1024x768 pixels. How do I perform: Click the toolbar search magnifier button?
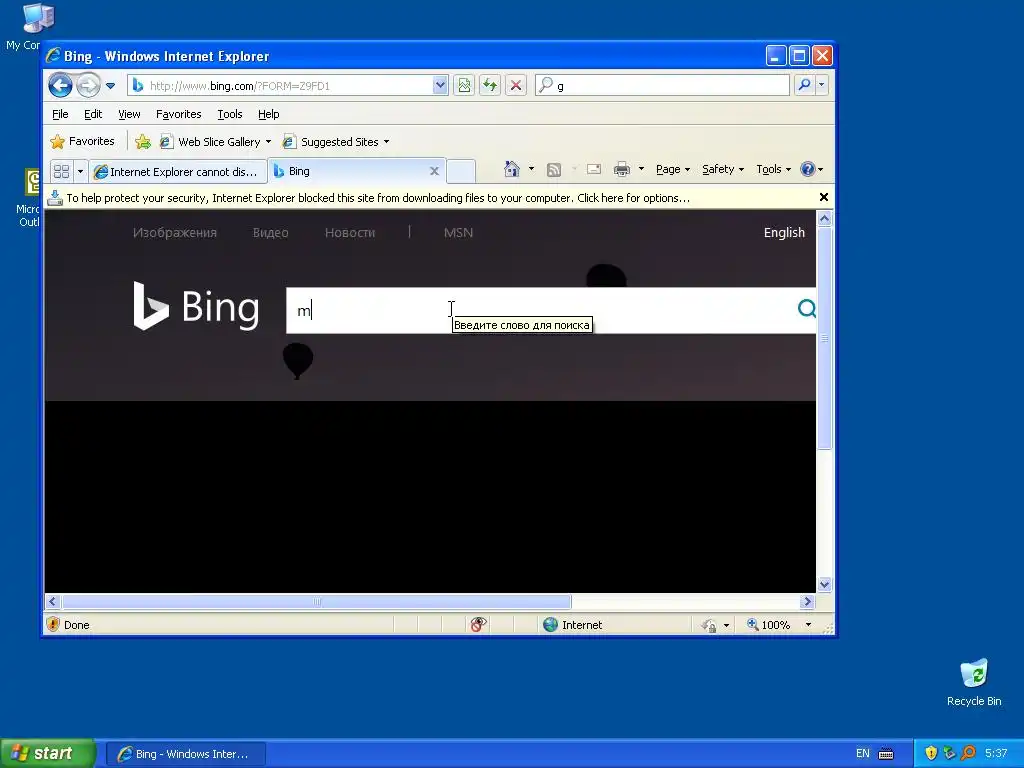coord(805,85)
